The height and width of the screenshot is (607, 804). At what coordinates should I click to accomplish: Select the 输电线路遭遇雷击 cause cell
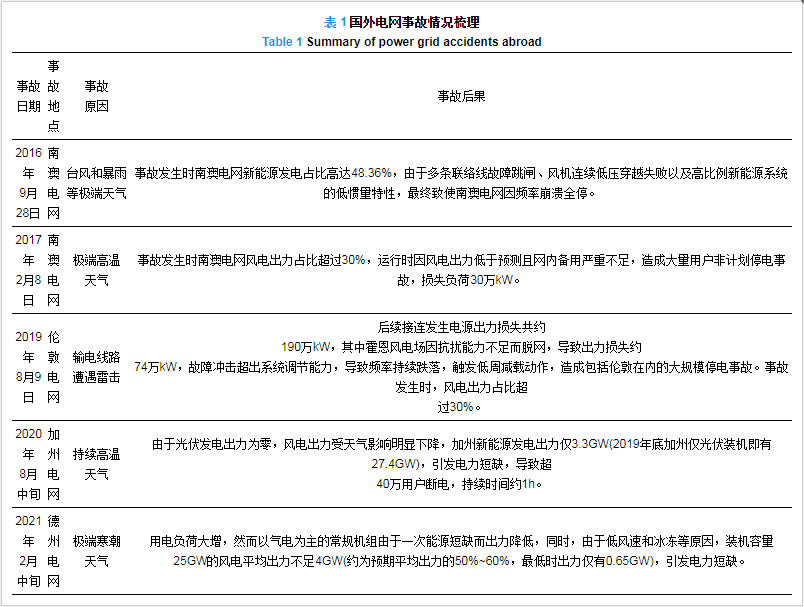pos(96,367)
